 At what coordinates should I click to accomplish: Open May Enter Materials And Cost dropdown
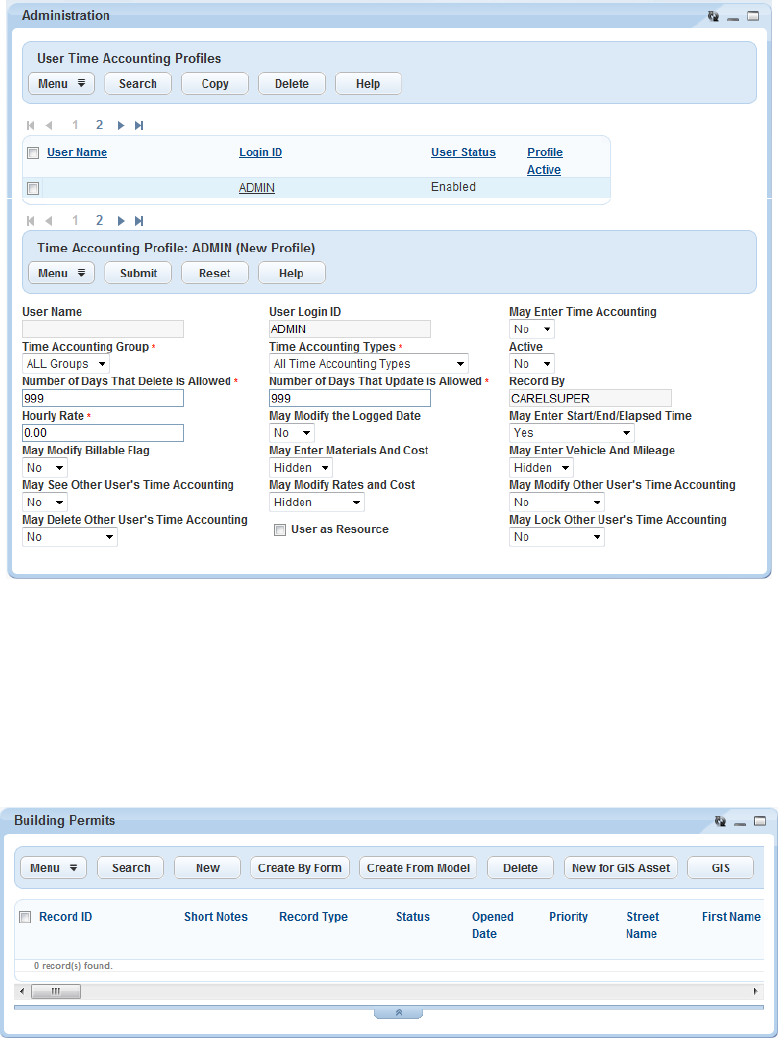pyautogui.click(x=301, y=467)
